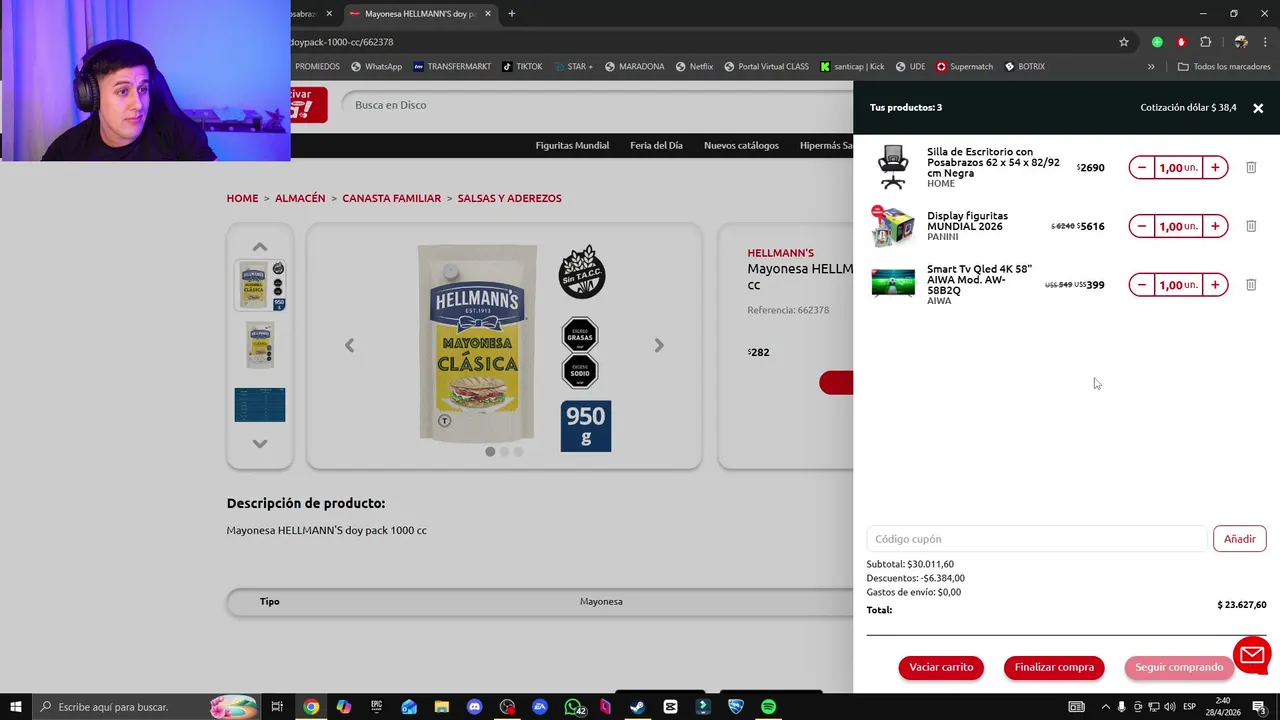Screen dimensions: 1280x720
Task: Select third carousel dot under image
Action: [x=518, y=451]
